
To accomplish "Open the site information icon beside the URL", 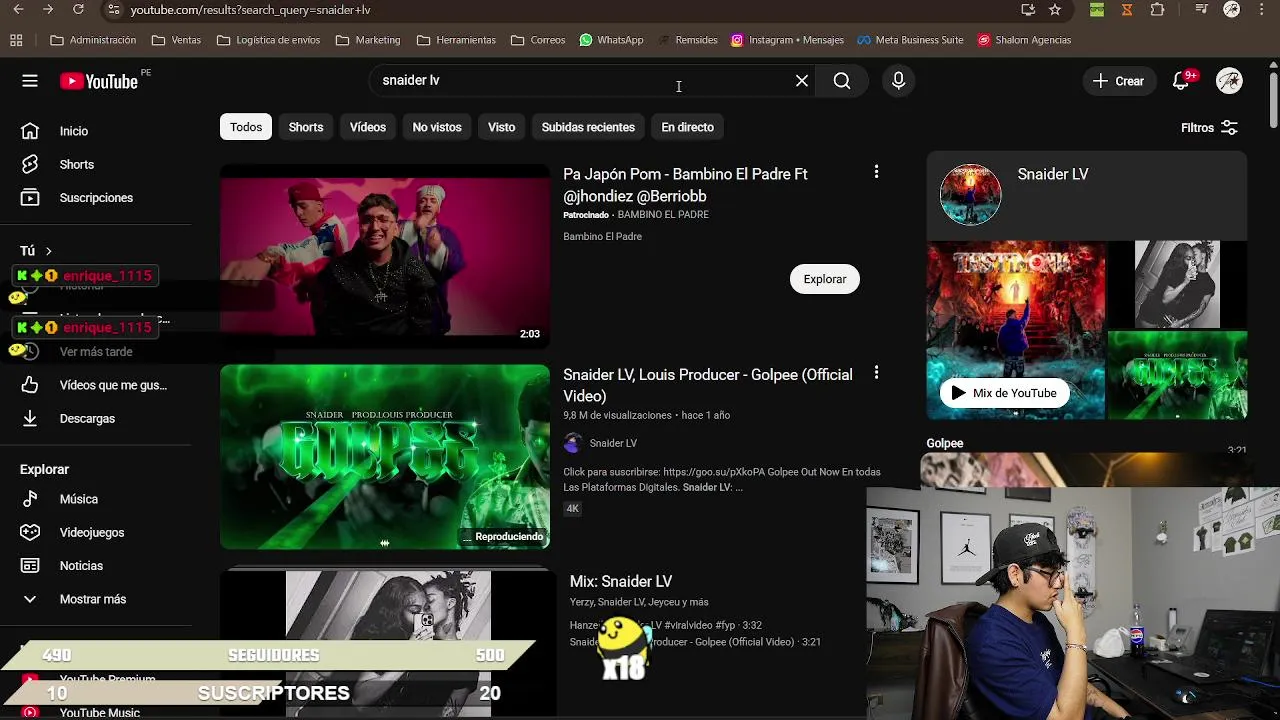I will (x=113, y=10).
